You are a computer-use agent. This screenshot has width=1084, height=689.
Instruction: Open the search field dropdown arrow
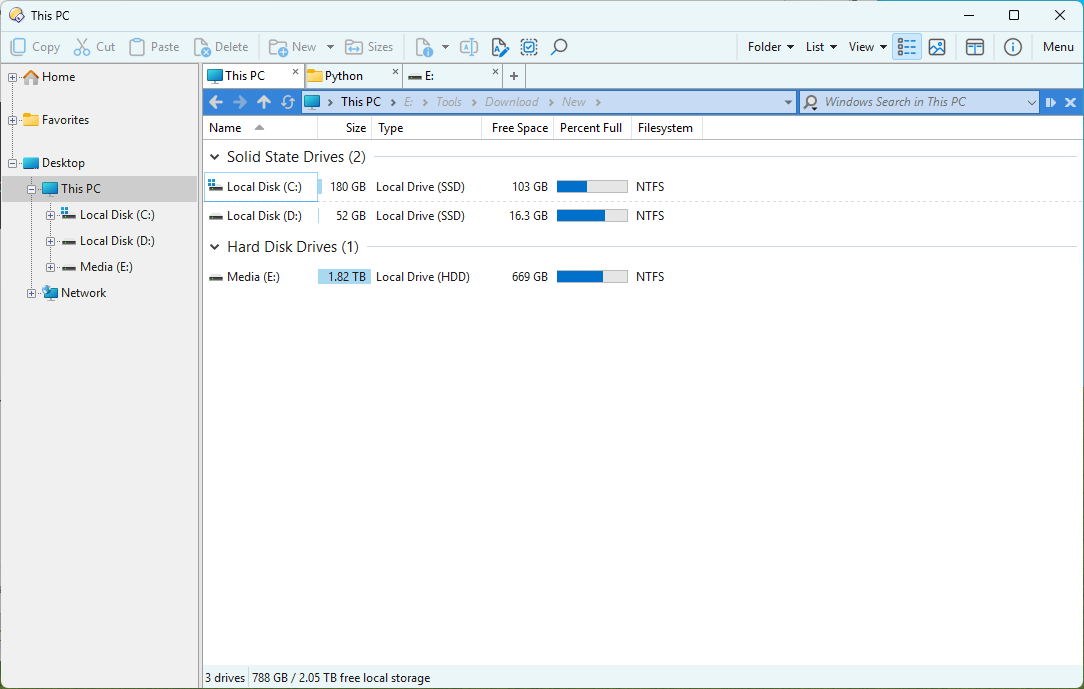click(x=1031, y=102)
